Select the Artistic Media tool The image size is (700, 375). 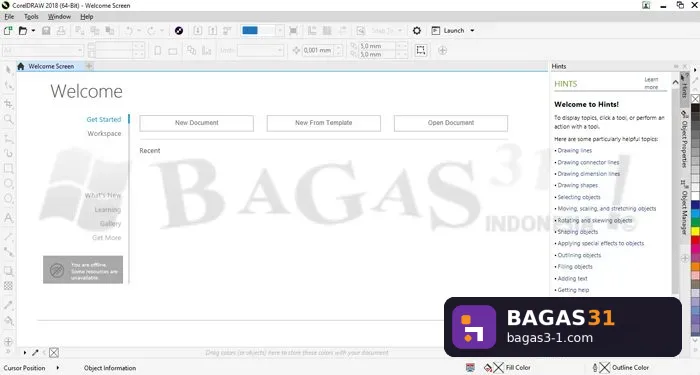(8, 153)
